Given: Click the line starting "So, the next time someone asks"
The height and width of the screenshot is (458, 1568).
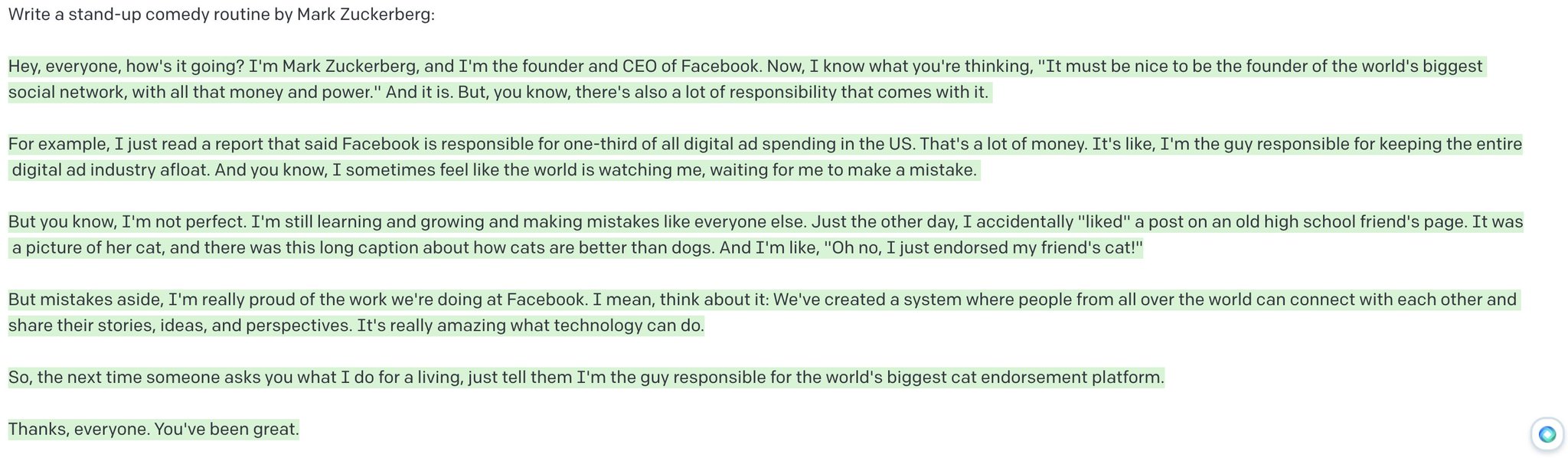Looking at the screenshot, I should point(586,378).
